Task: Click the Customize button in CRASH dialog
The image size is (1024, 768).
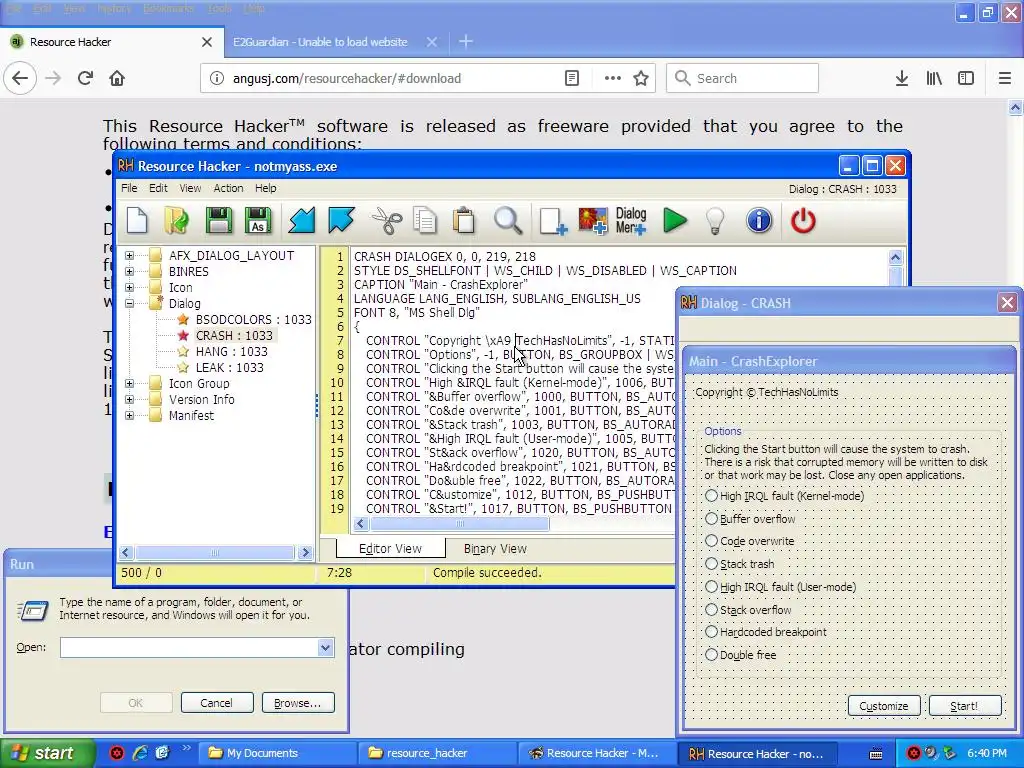Action: tap(884, 706)
